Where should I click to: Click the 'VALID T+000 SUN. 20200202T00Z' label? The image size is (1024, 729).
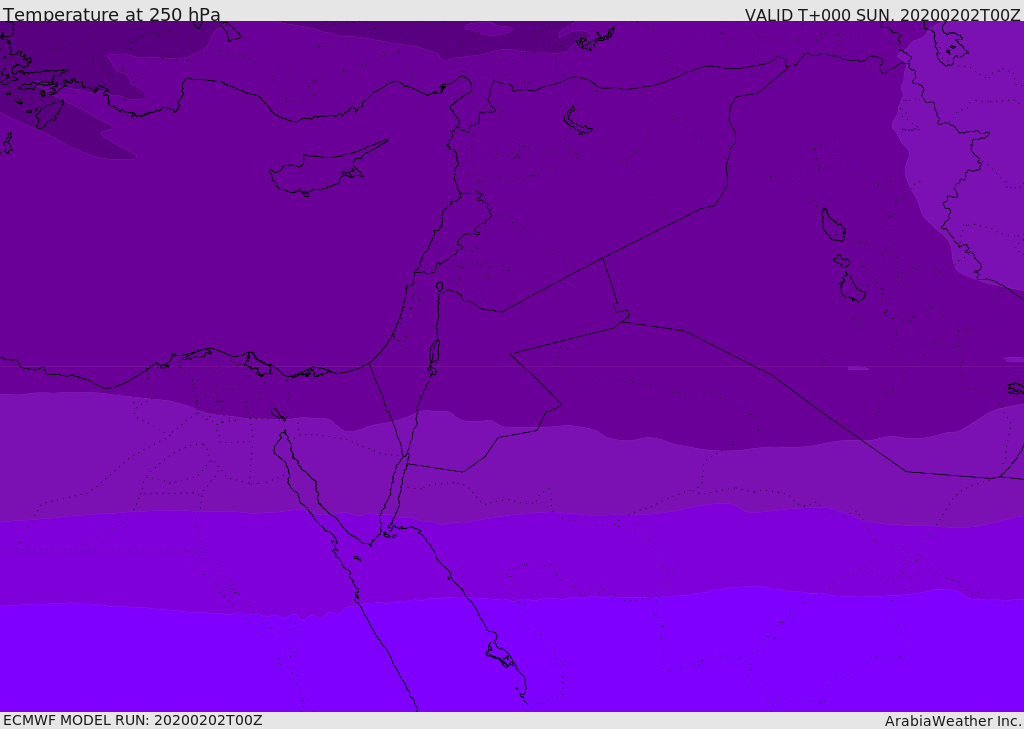click(x=882, y=14)
